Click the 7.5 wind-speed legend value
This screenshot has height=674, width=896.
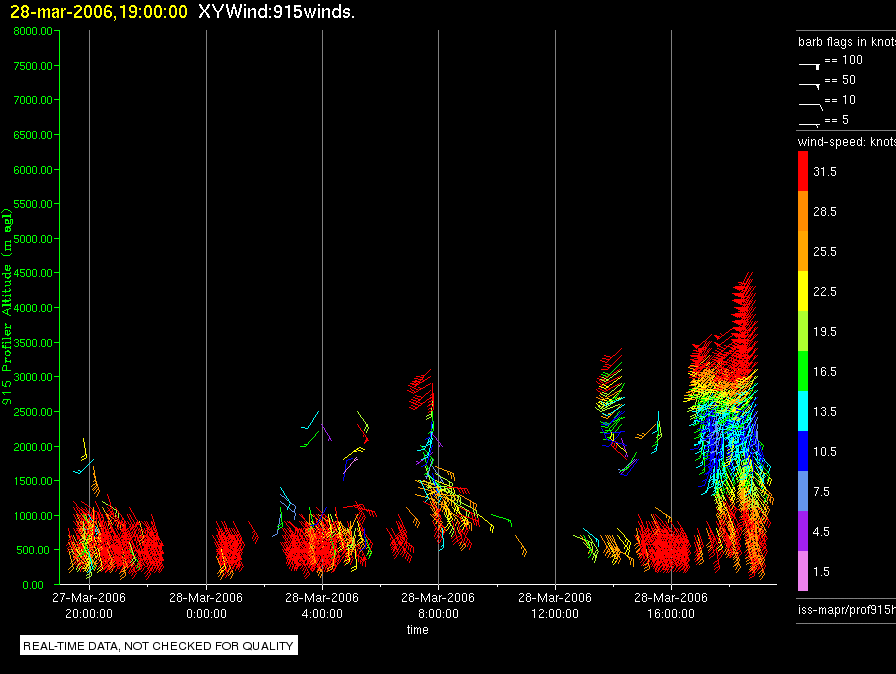point(821,492)
